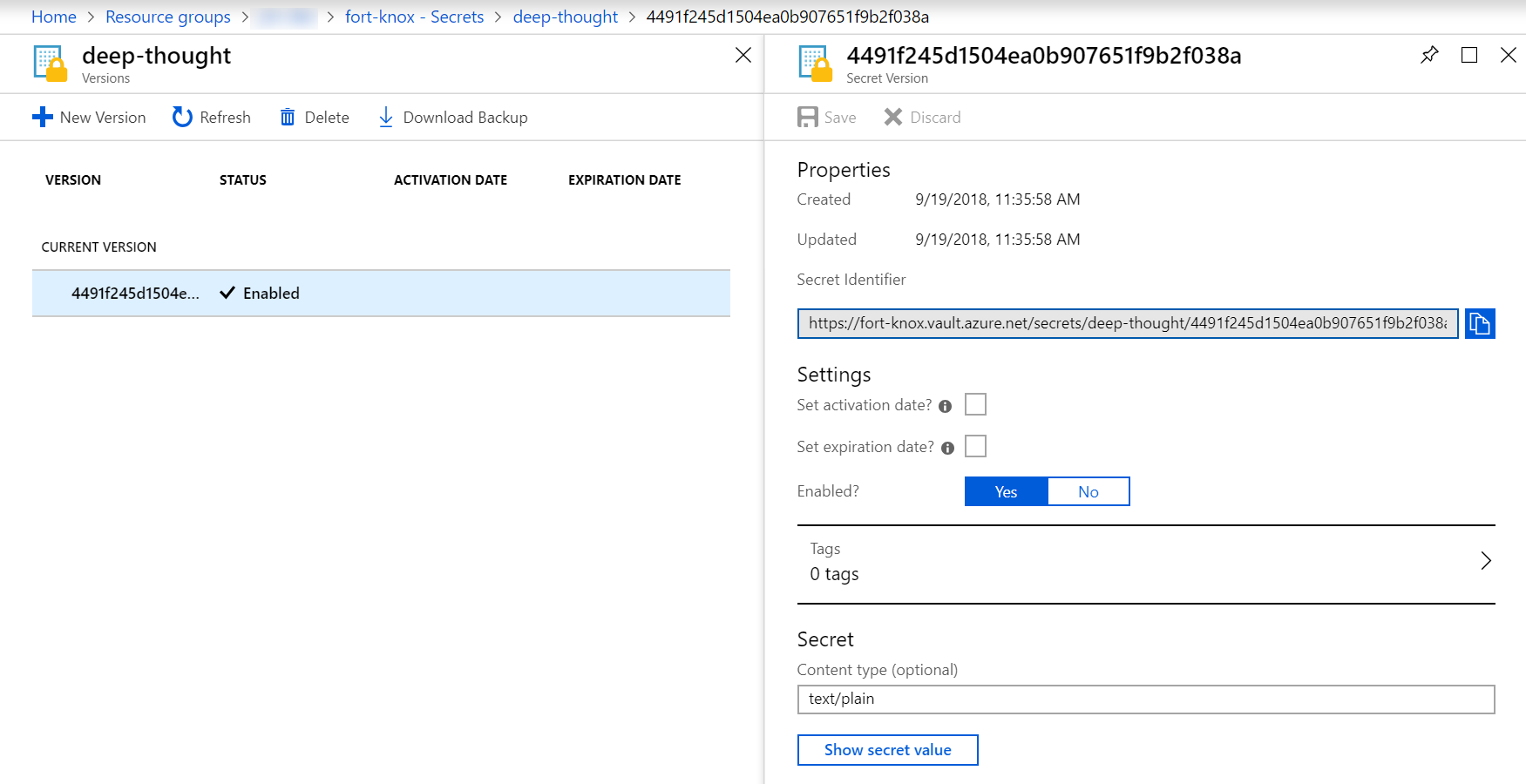Click the Delete trash icon
This screenshot has height=784, width=1526.
(x=288, y=117)
